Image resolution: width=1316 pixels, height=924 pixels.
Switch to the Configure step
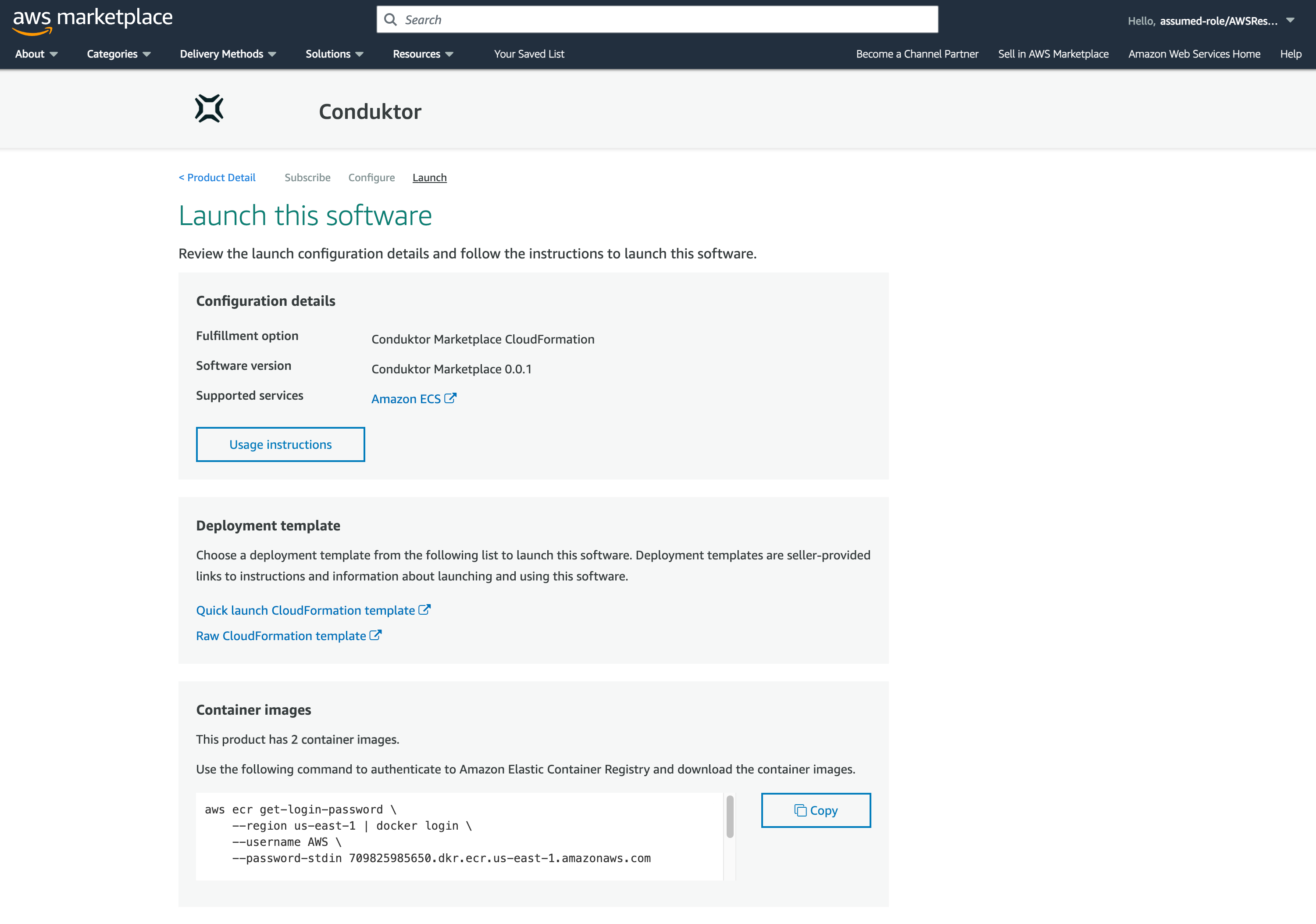371,177
